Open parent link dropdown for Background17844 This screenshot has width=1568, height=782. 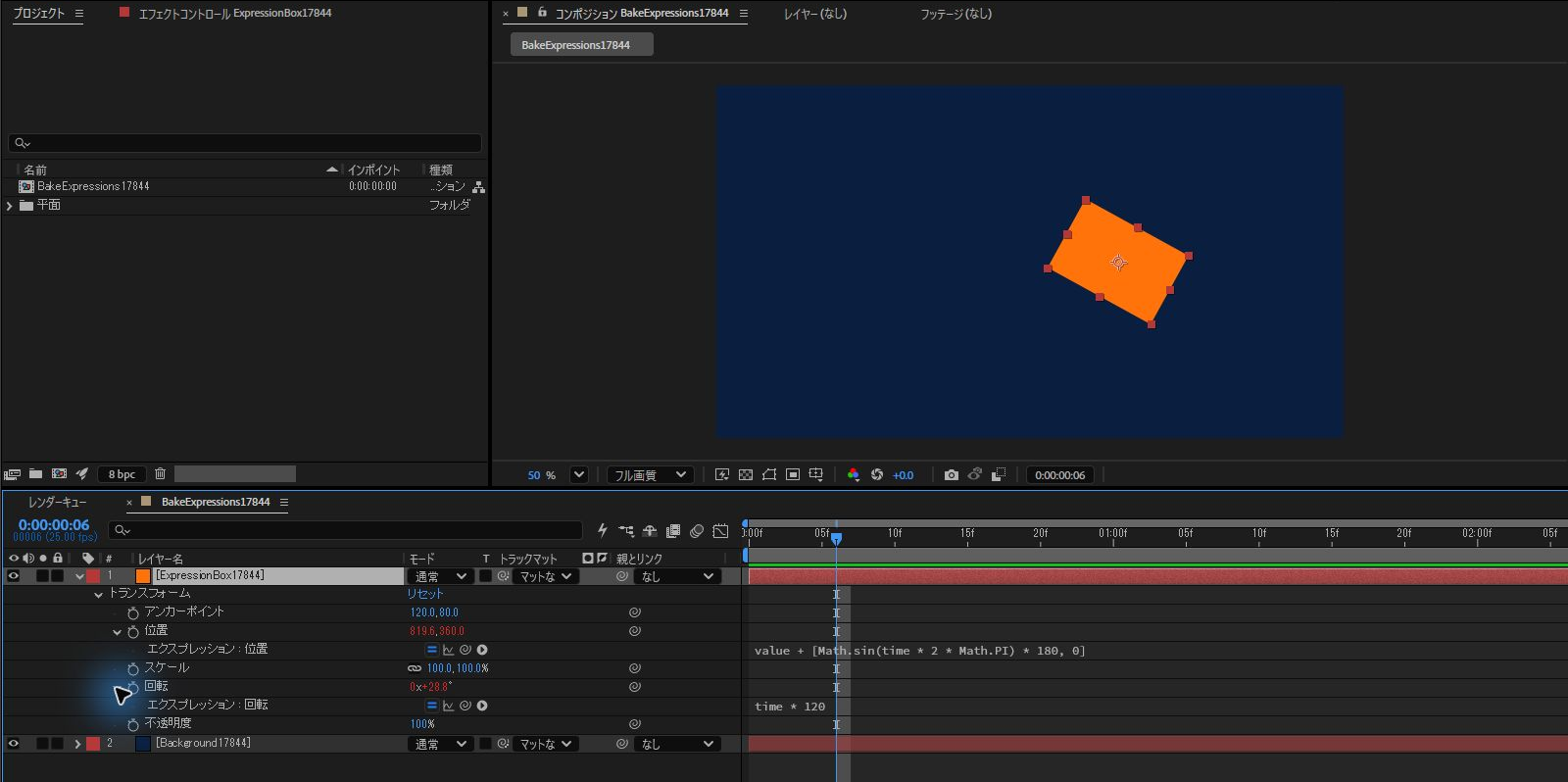(678, 744)
